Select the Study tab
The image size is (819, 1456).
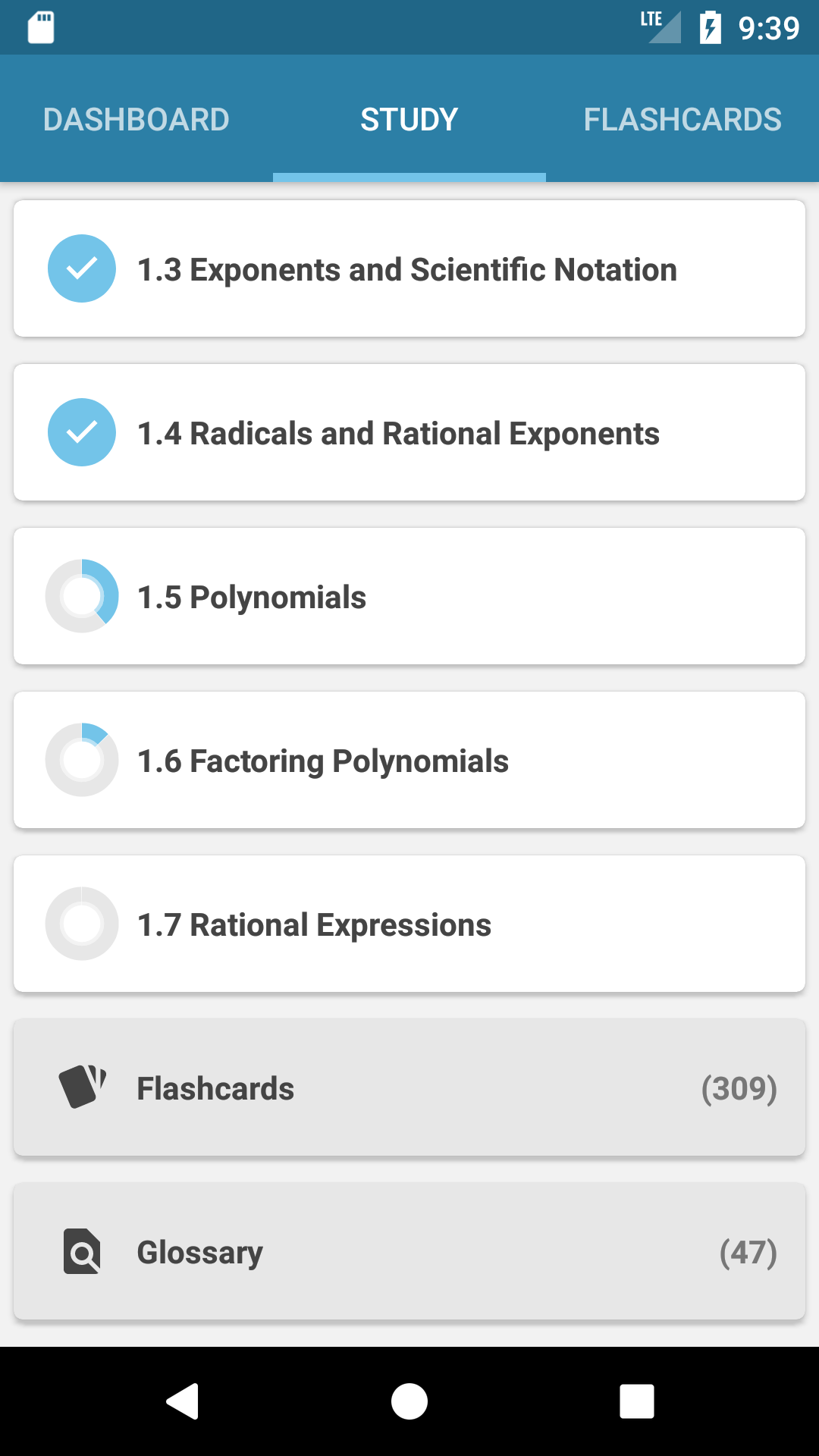coord(409,119)
